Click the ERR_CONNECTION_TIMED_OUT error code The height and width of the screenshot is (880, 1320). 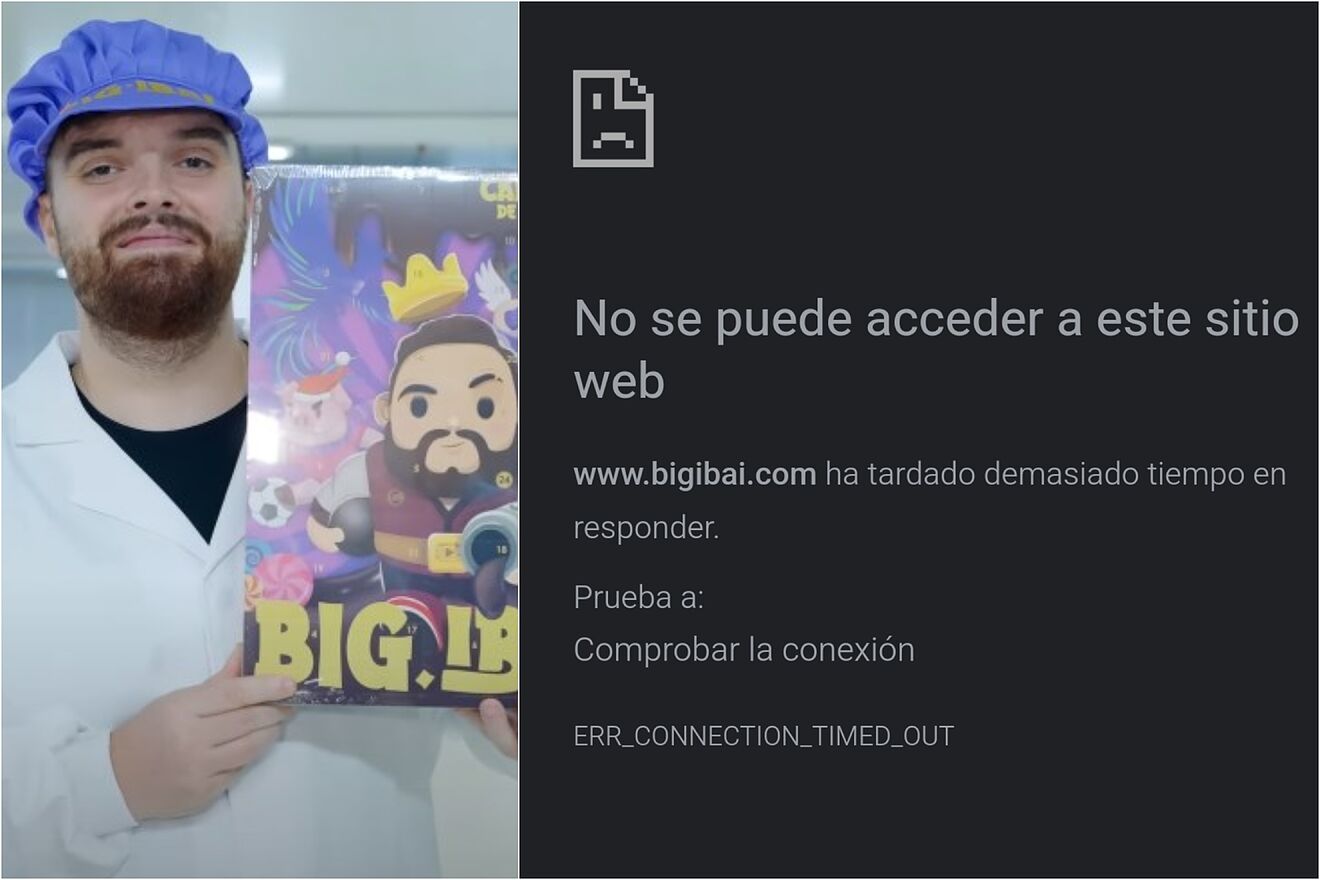pos(764,736)
